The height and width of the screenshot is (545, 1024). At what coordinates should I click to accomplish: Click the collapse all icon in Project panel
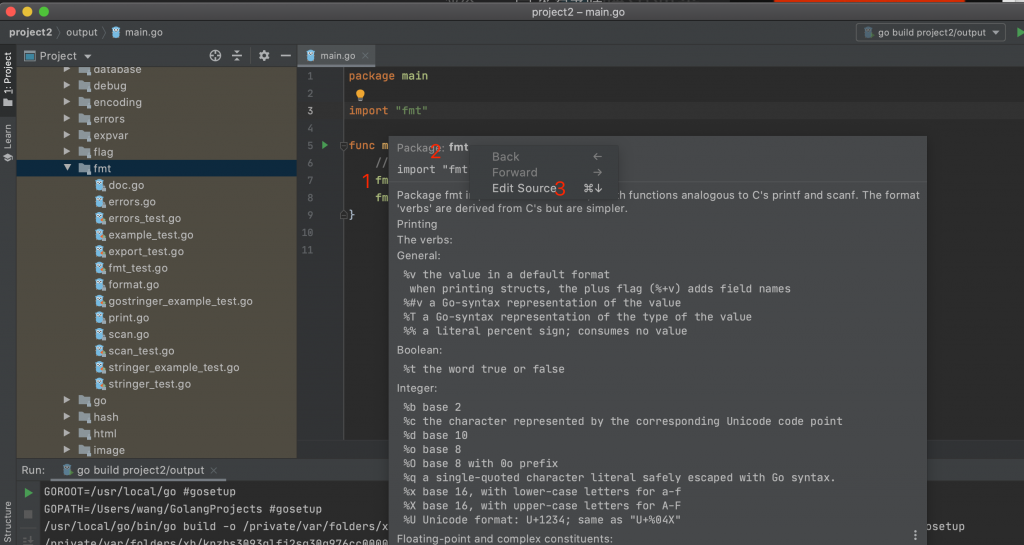(x=237, y=56)
